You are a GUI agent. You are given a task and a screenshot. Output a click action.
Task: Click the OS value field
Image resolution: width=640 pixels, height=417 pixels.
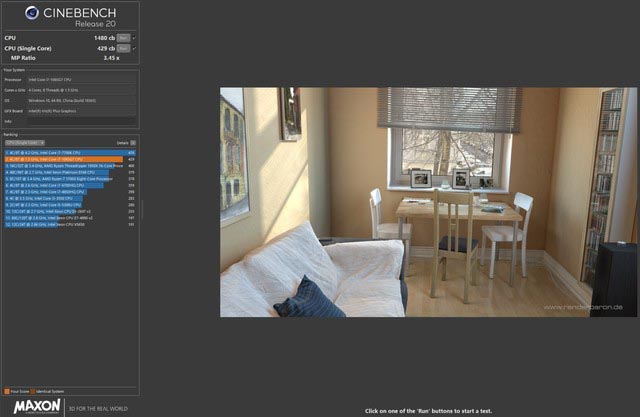click(81, 100)
